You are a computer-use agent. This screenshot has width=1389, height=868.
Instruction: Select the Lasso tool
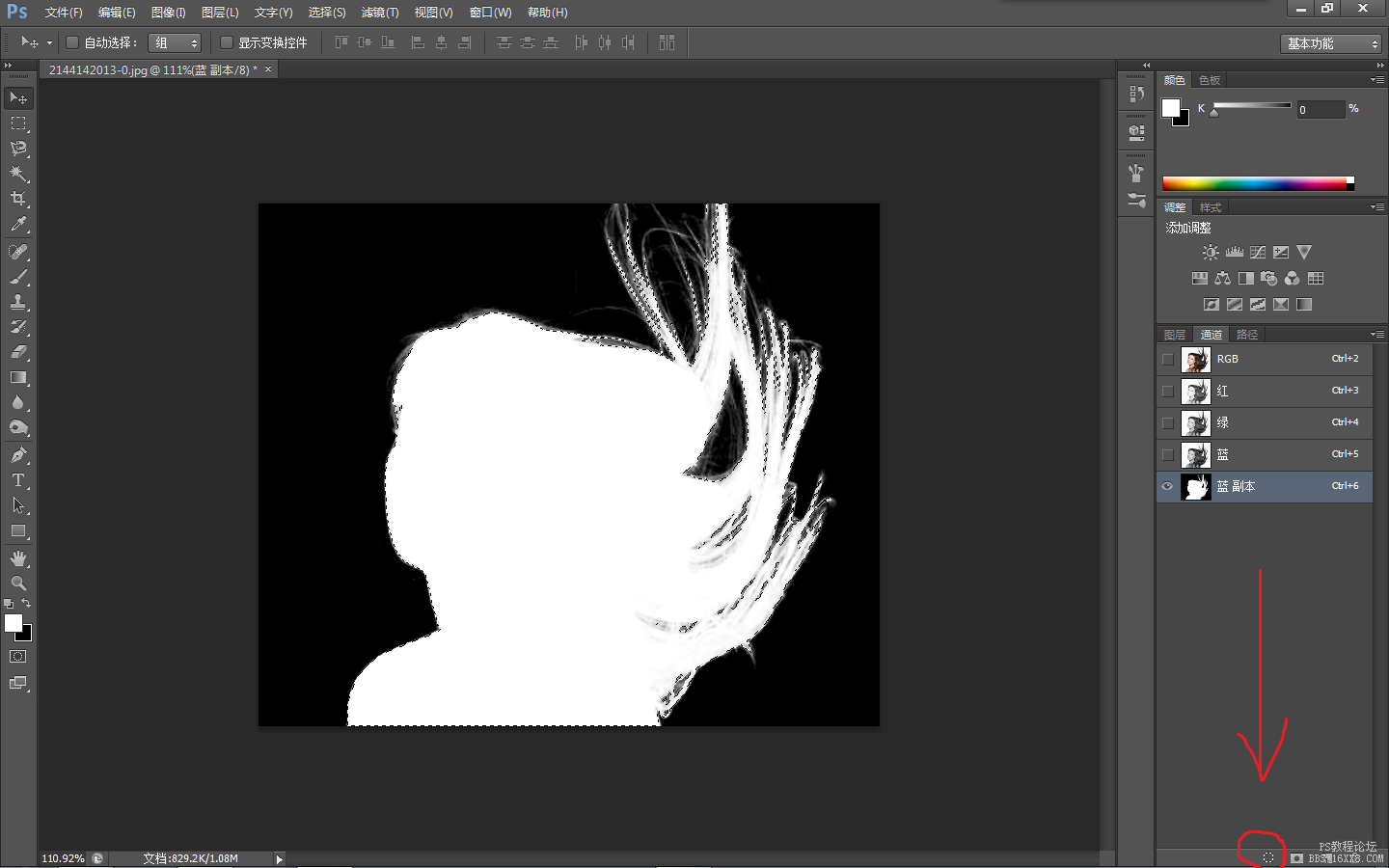point(18,149)
